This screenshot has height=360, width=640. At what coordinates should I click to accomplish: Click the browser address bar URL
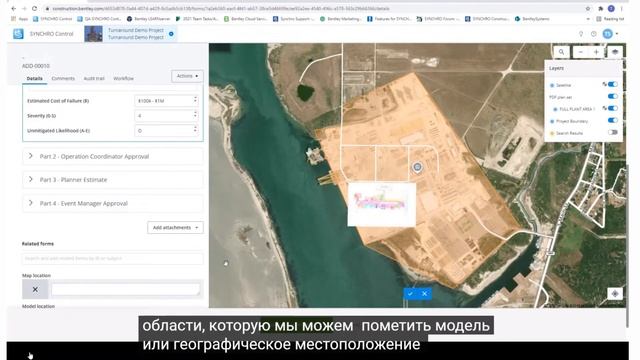(x=220, y=9)
